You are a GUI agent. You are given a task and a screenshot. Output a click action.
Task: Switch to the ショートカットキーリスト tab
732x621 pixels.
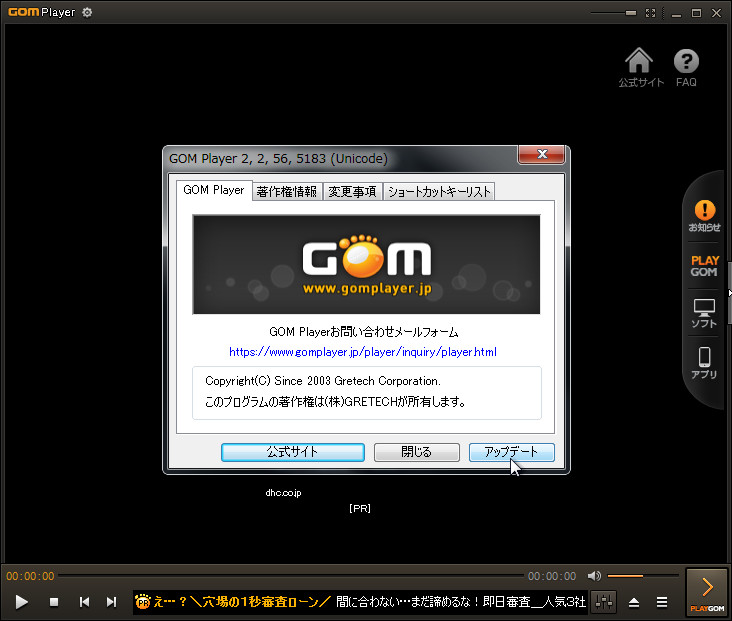[439, 191]
